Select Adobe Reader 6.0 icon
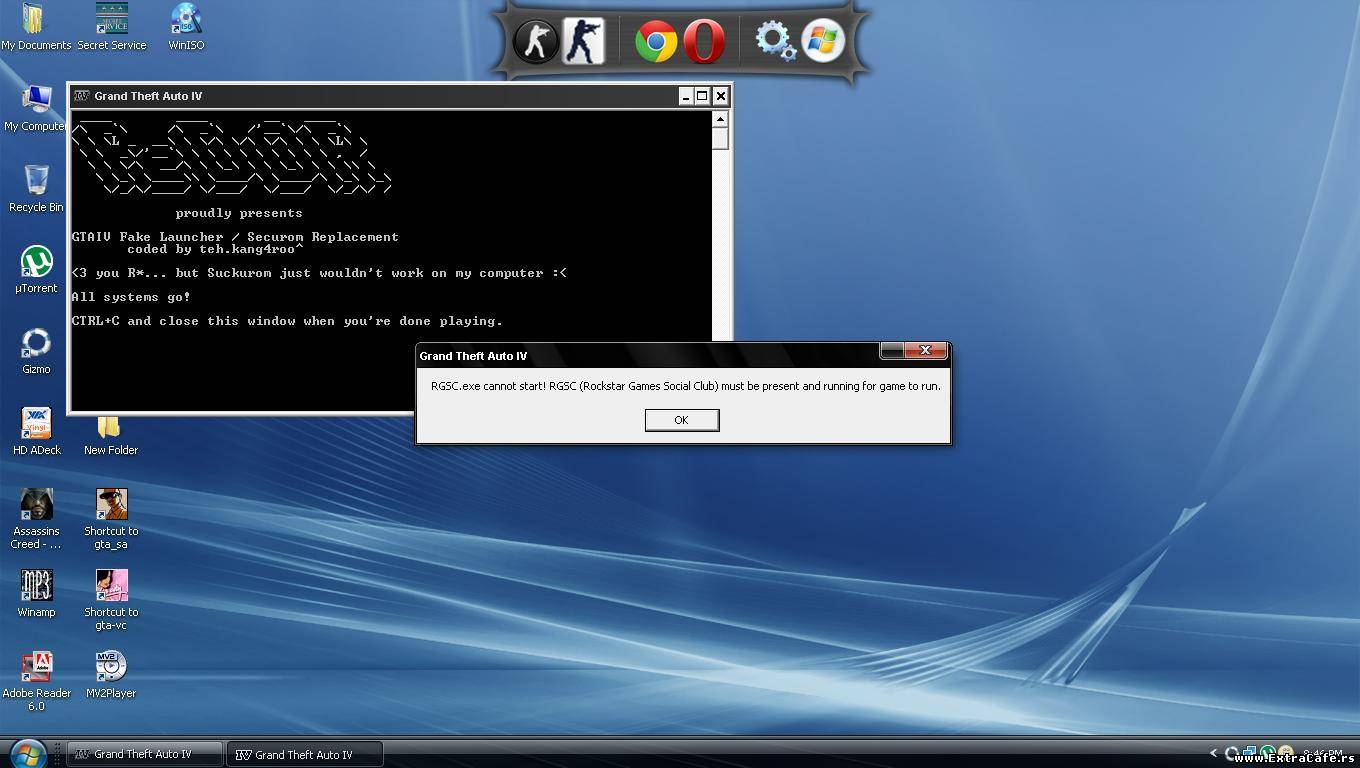 (36, 681)
